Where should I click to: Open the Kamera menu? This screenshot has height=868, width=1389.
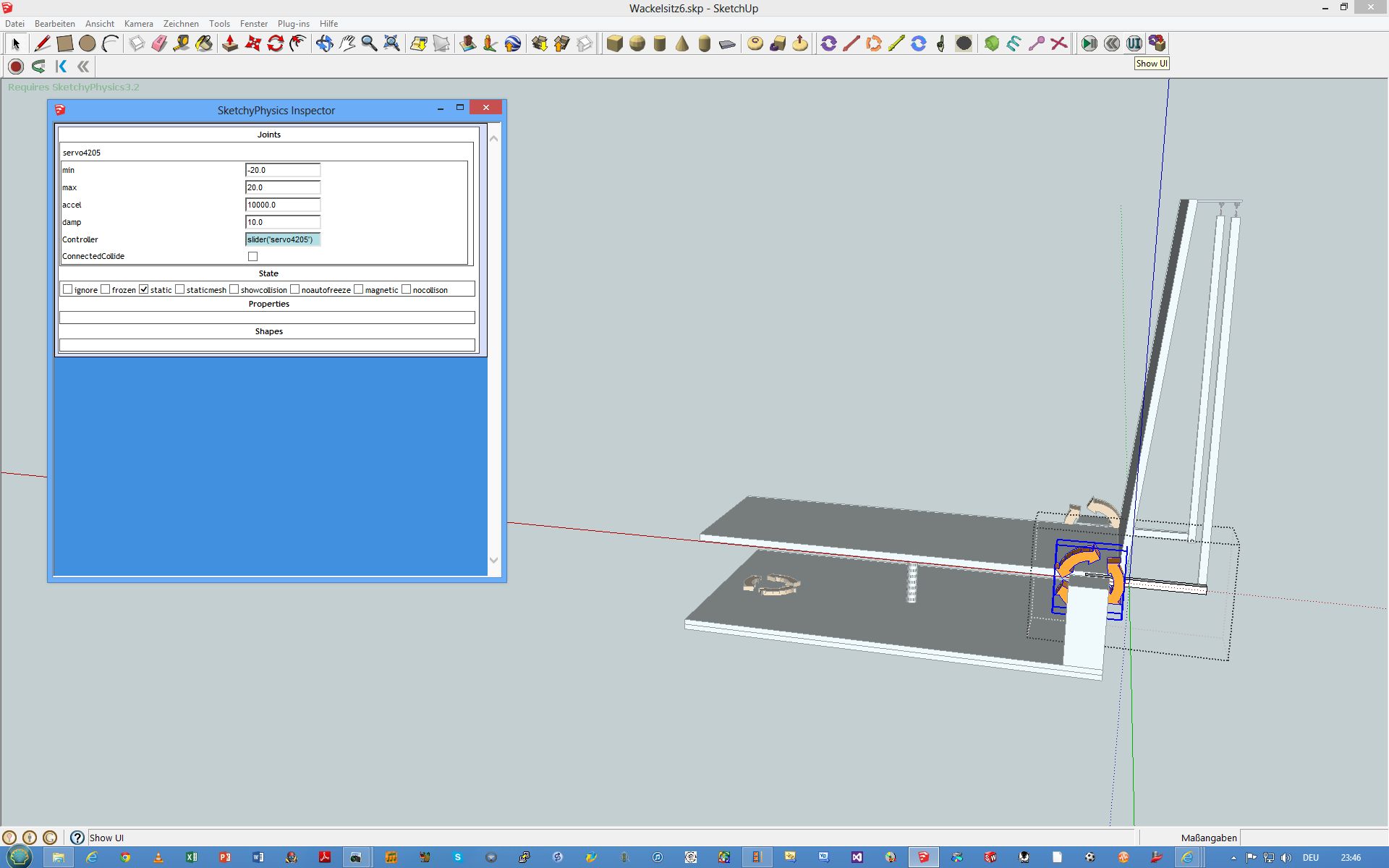pyautogui.click(x=138, y=24)
